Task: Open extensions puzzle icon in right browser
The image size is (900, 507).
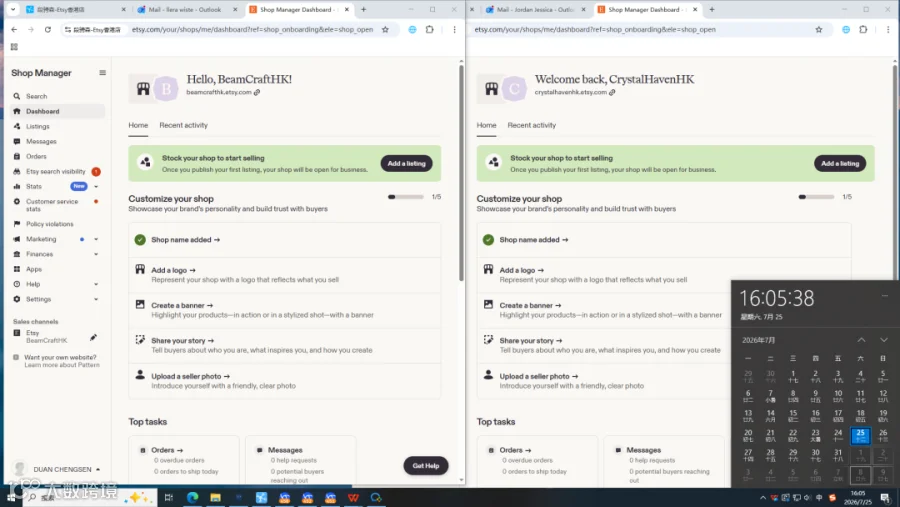Action: pyautogui.click(x=863, y=29)
